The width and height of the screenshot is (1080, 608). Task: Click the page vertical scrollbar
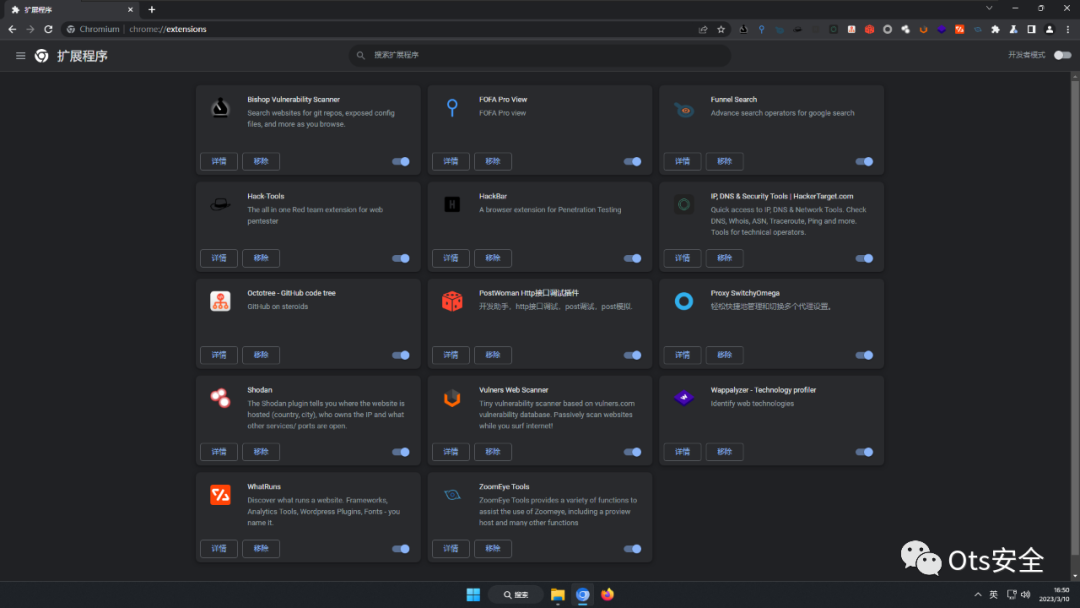pyautogui.click(x=1074, y=317)
